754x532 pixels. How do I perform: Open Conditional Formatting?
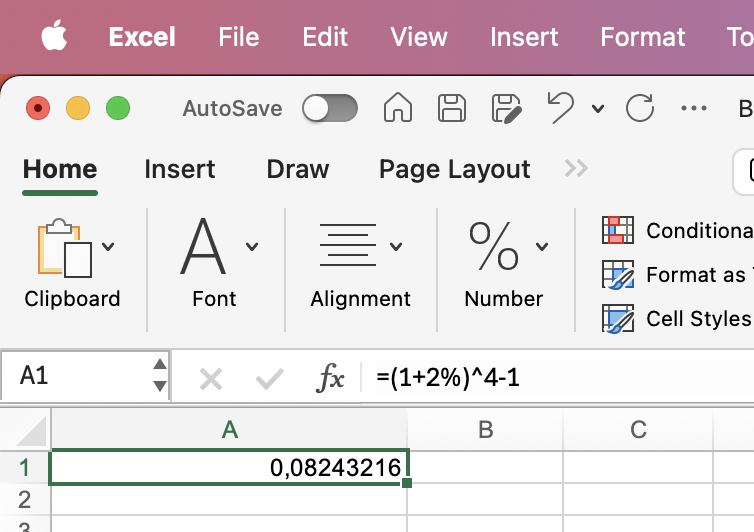click(x=677, y=230)
